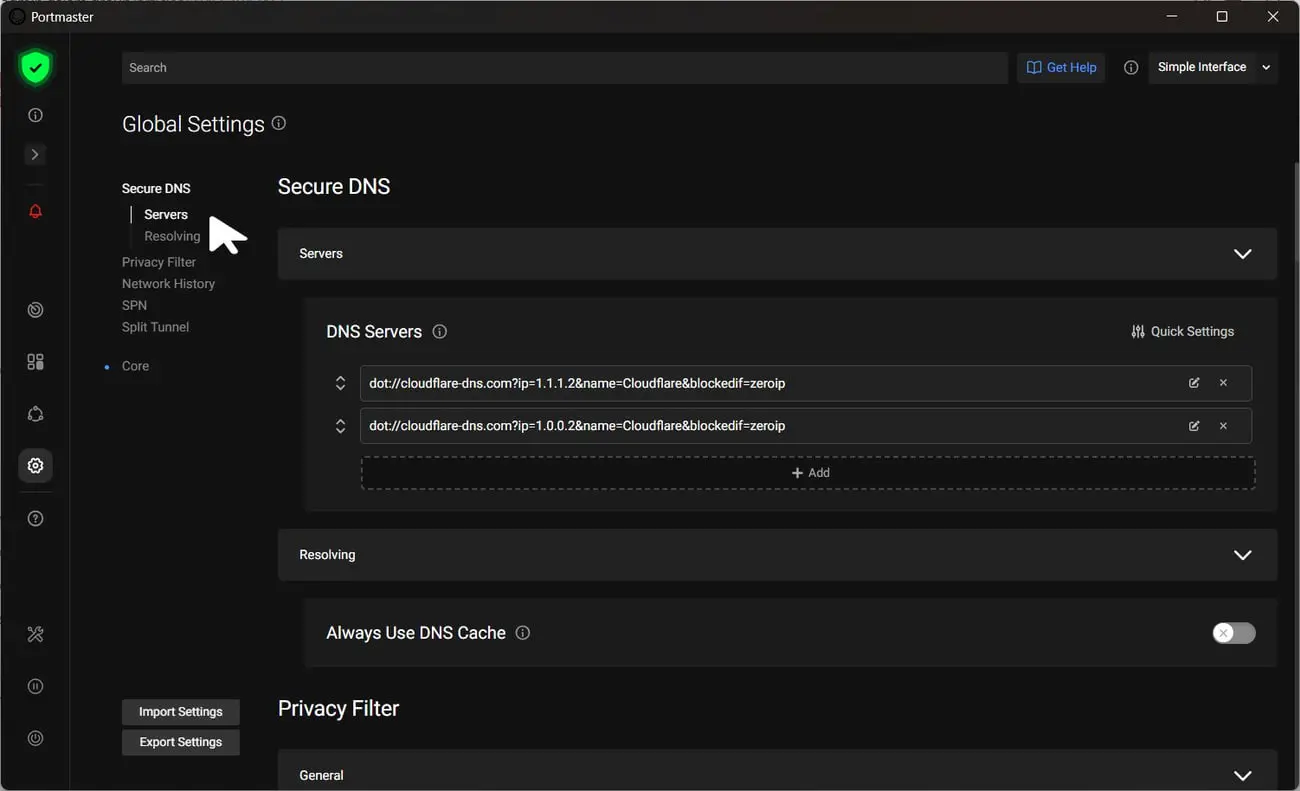Viewport: 1300px width, 791px height.
Task: Open the SPN network nodes icon
Action: coord(35,414)
